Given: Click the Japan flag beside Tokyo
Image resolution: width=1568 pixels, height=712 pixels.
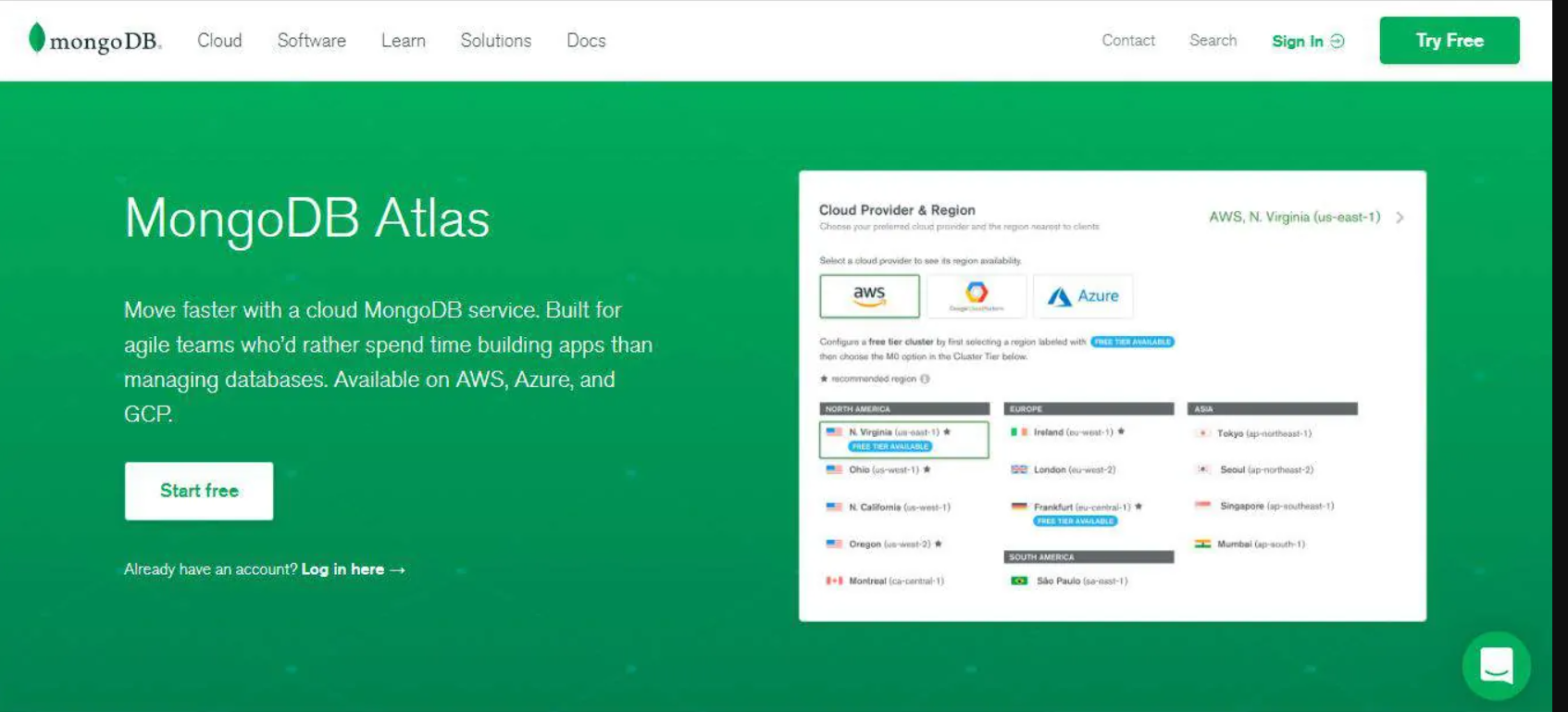Looking at the screenshot, I should (x=1202, y=433).
